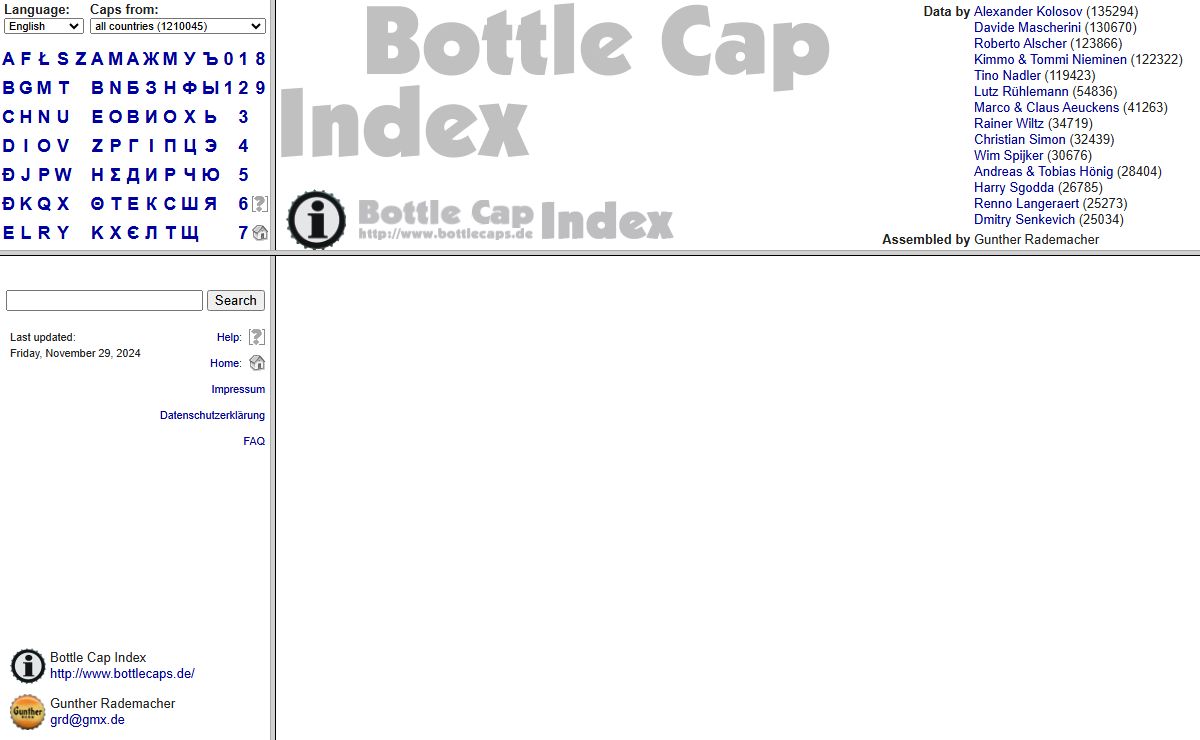The width and height of the screenshot is (1200, 740).
Task: Select Cyrillic letter Ъ in the index
Action: click(209, 59)
